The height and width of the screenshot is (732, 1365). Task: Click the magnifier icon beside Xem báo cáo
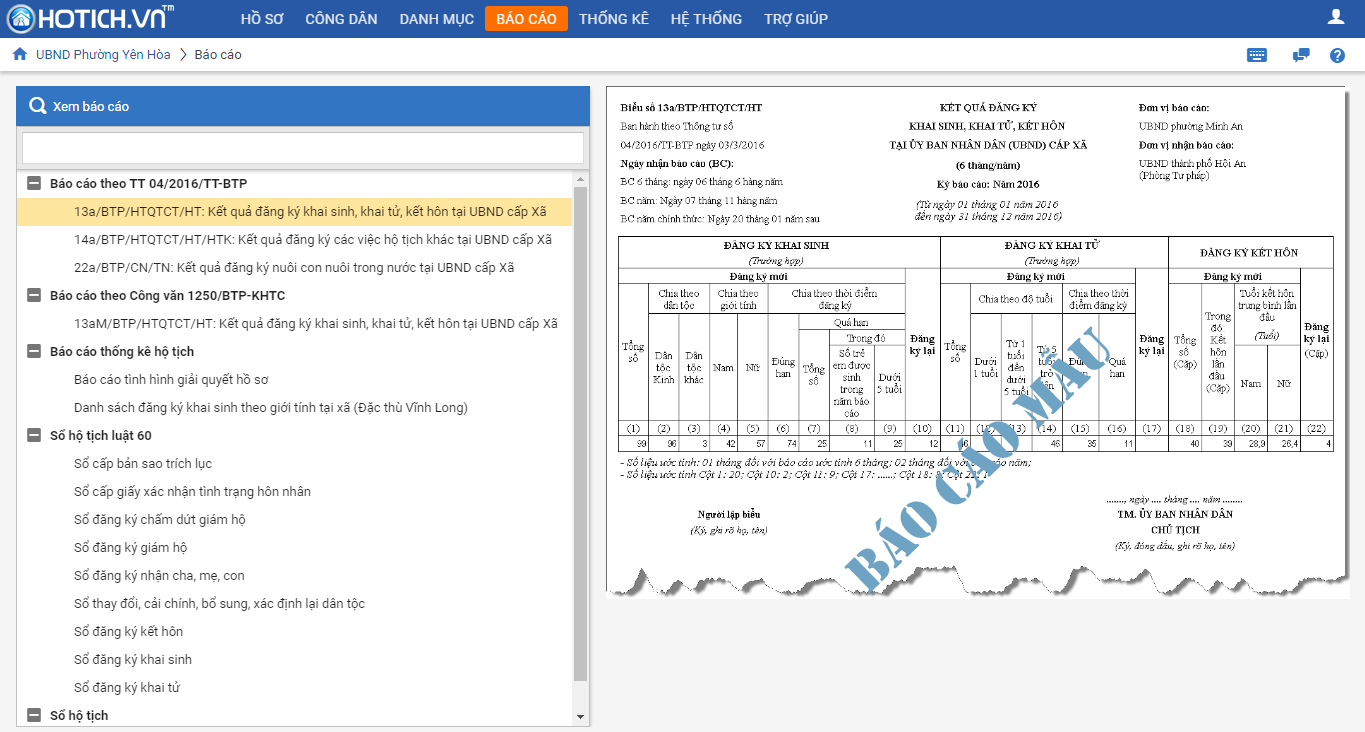[38, 106]
